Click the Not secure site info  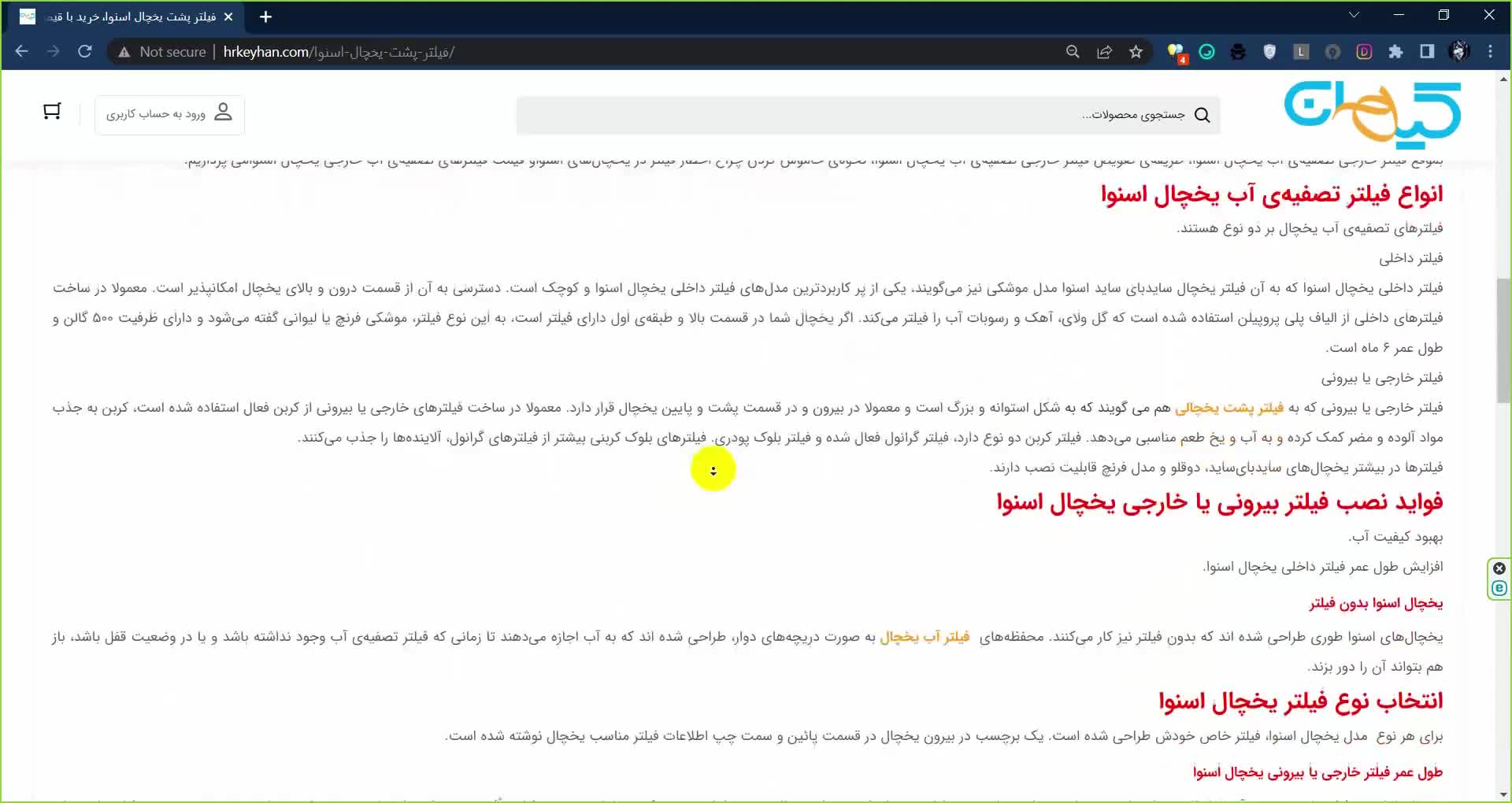162,52
